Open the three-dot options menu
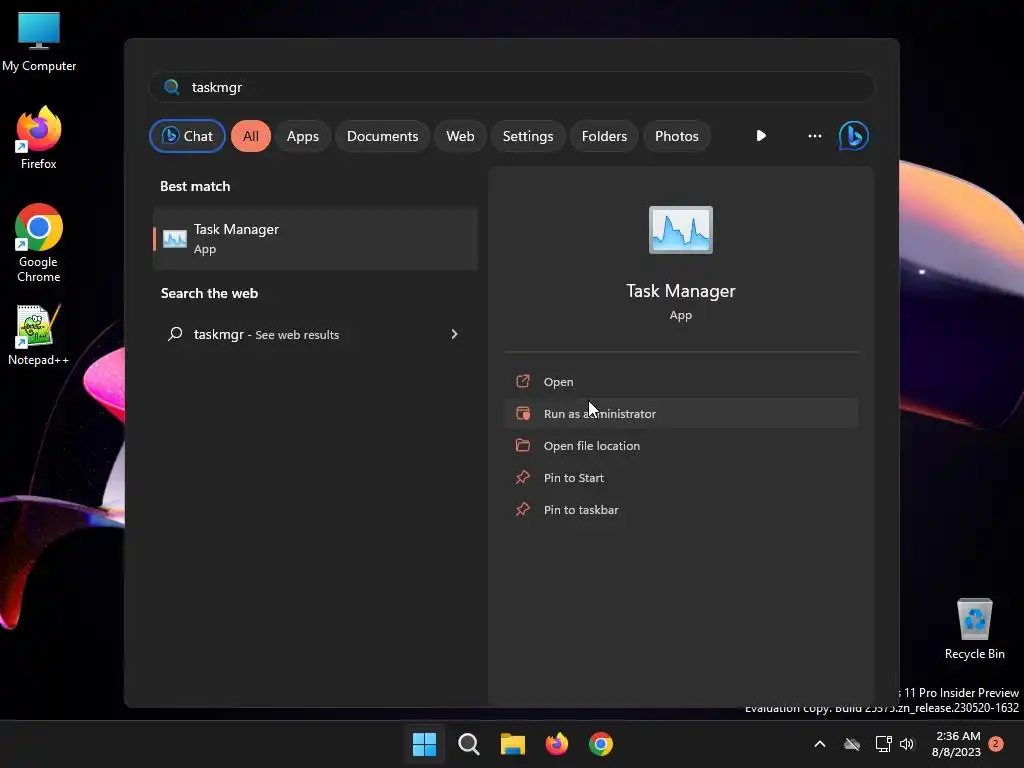Screen dimensions: 1024x768 [x=814, y=136]
